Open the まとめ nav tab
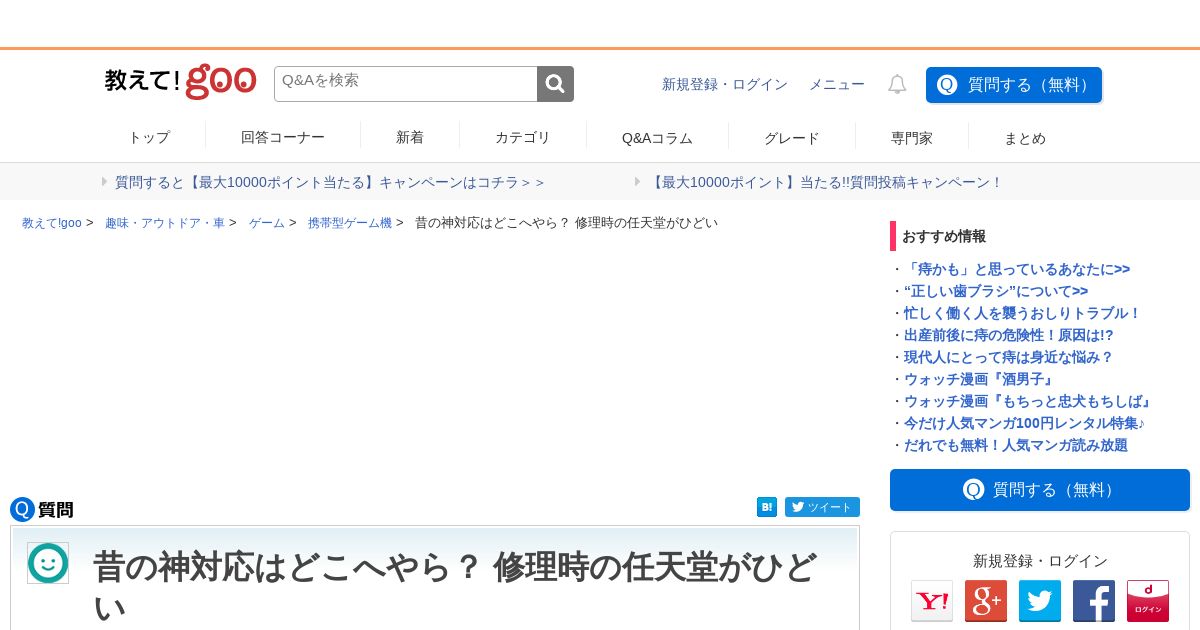The width and height of the screenshot is (1200, 630). [x=1025, y=138]
